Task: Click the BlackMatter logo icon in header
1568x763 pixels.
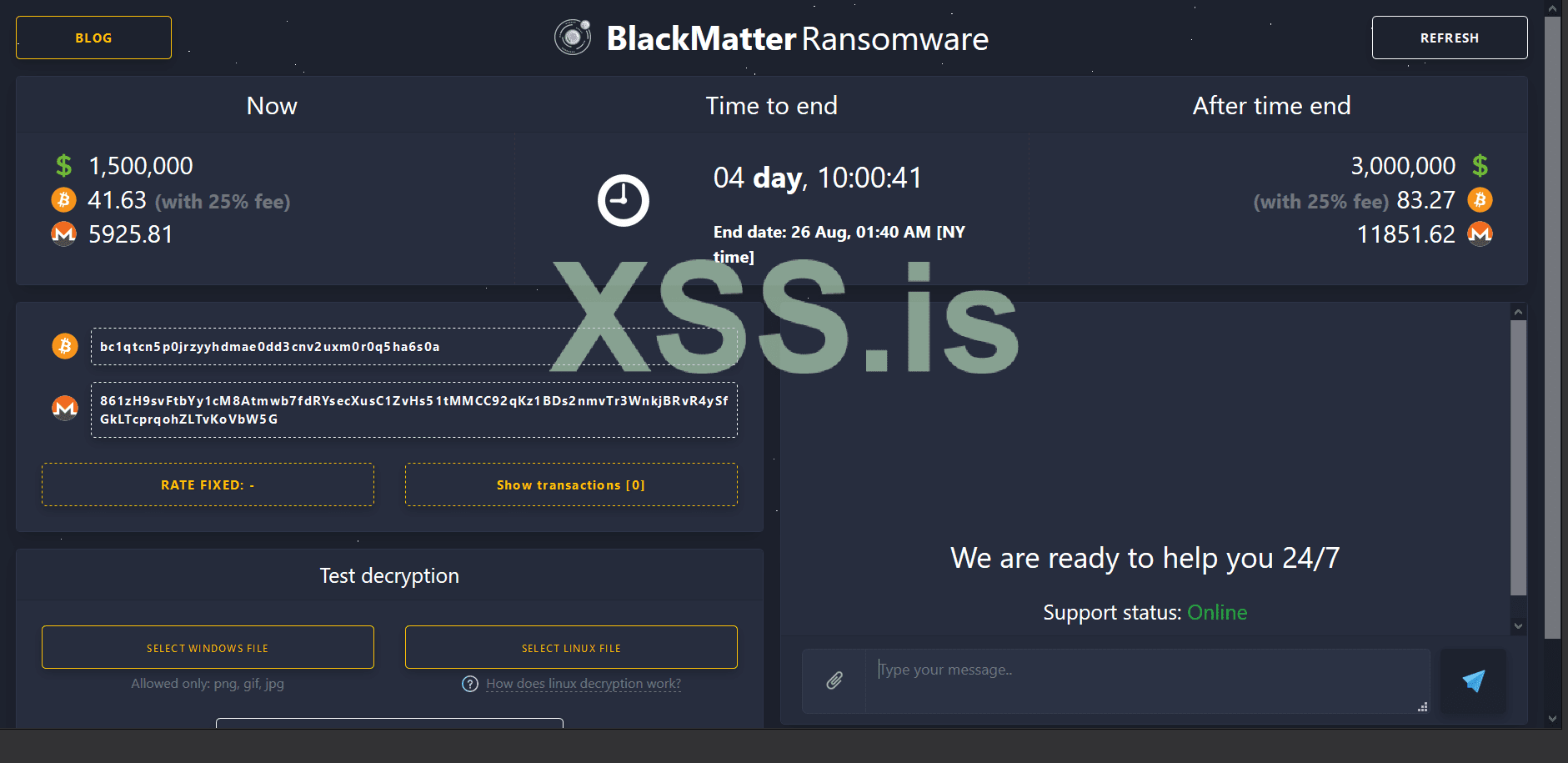Action: [573, 37]
